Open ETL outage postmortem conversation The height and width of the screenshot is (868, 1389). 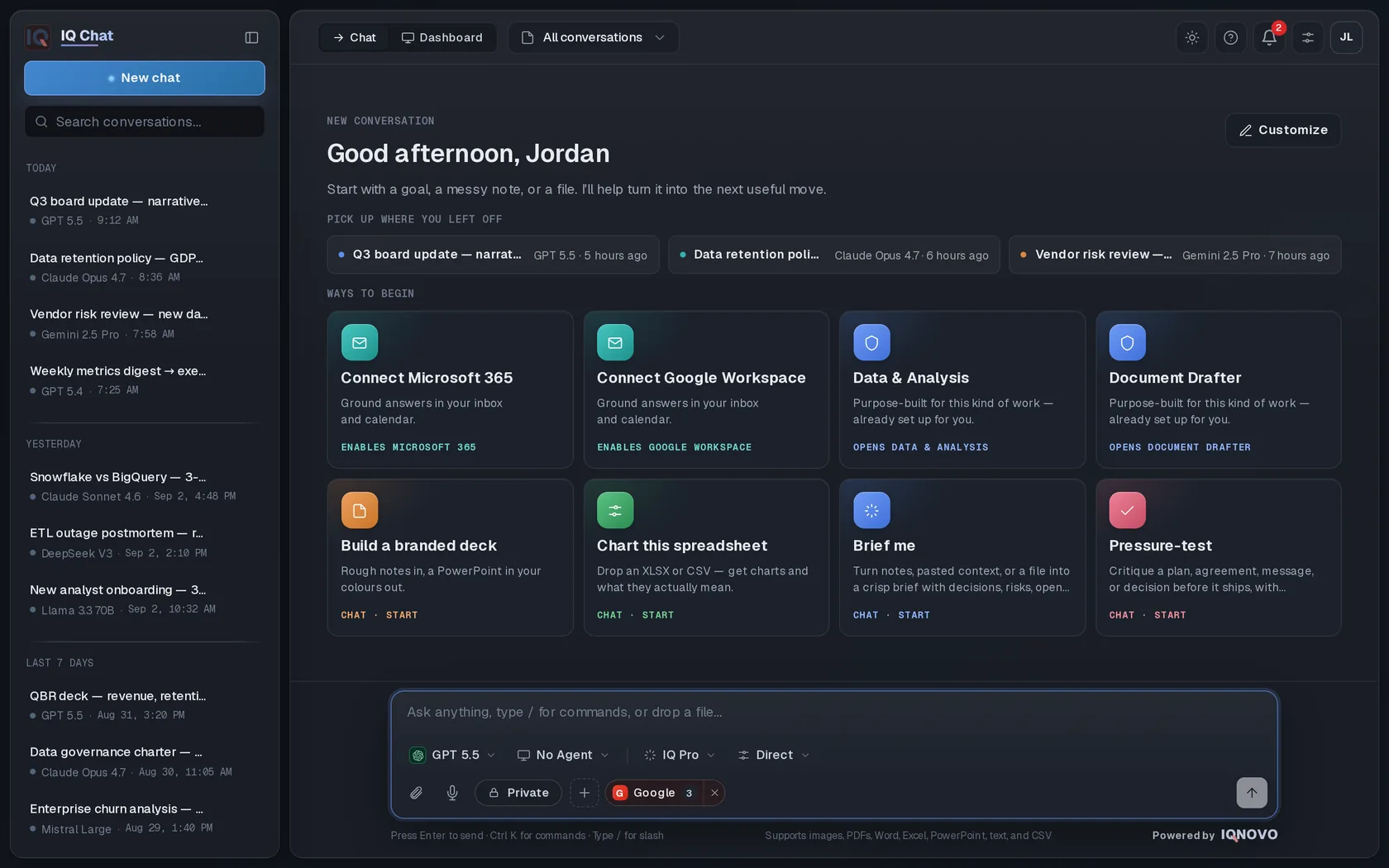tap(145, 542)
